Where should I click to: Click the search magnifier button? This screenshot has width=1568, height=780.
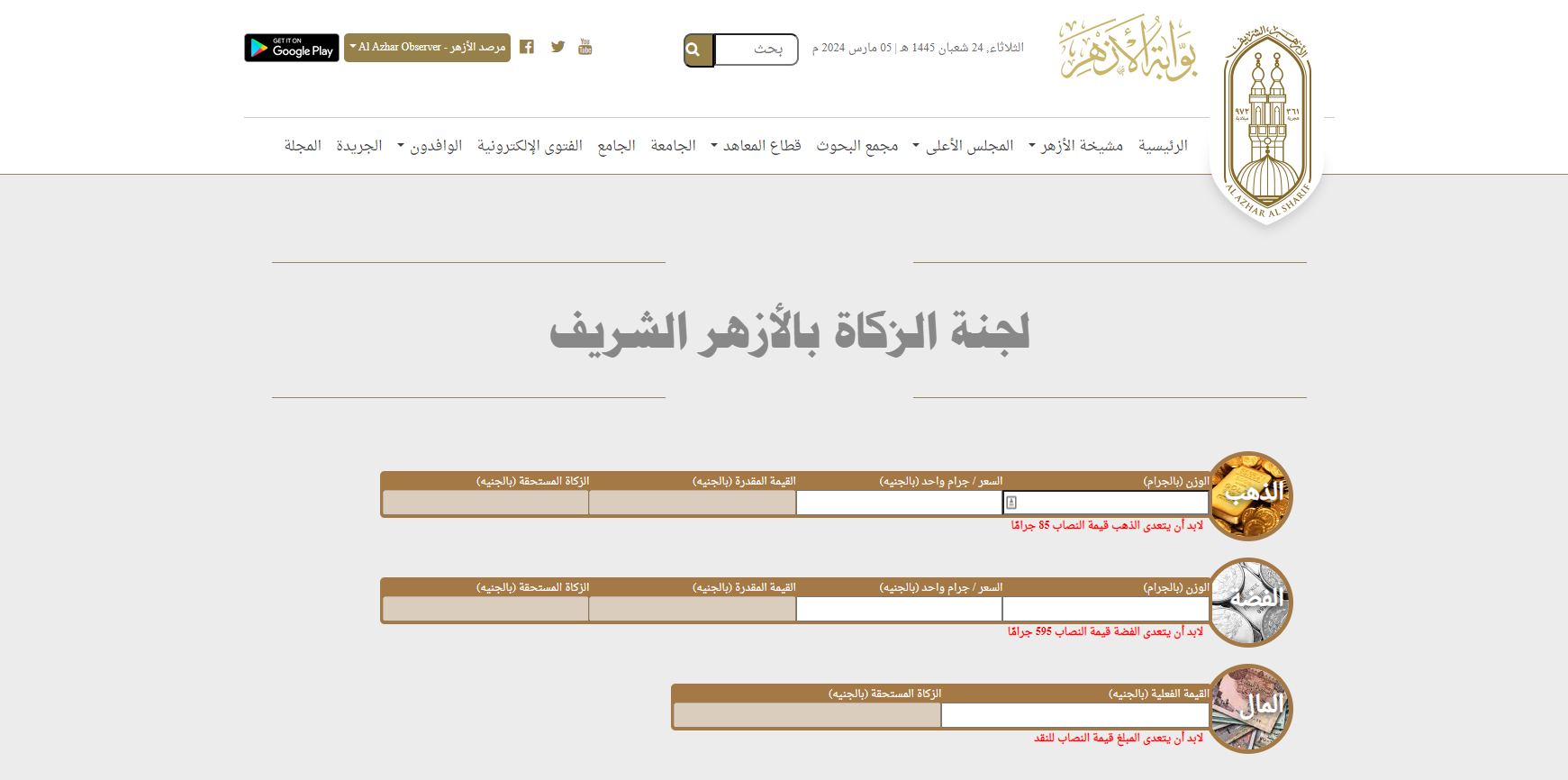(698, 50)
